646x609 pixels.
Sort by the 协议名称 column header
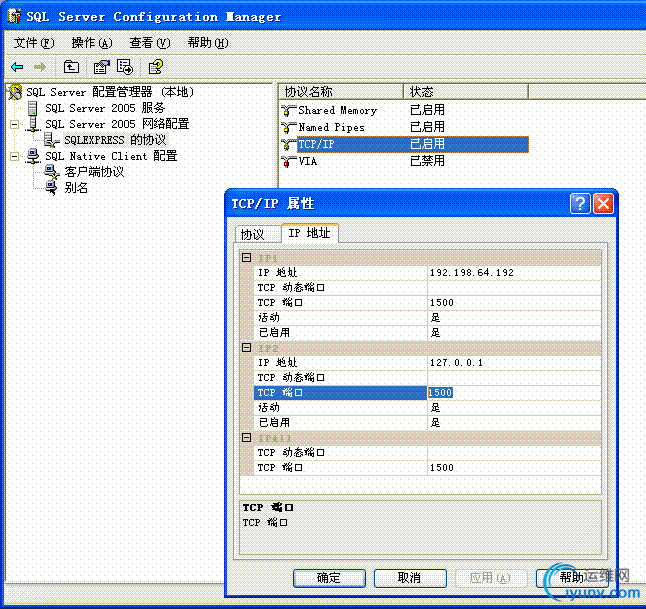click(x=341, y=91)
